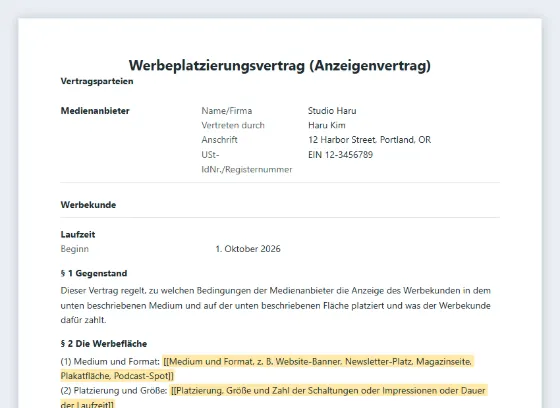Click the (1) Medium und Format label
Viewport: 560px width, 408px height.
point(110,362)
